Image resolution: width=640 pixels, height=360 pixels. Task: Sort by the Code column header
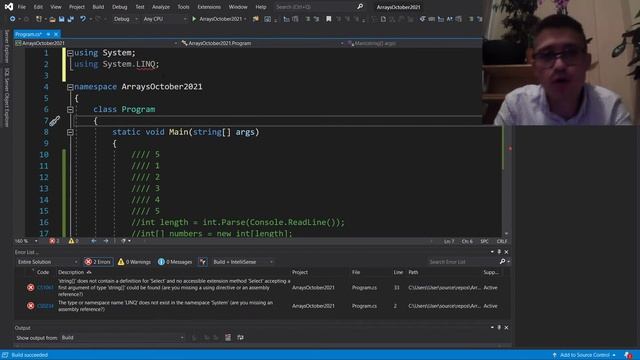(43, 272)
